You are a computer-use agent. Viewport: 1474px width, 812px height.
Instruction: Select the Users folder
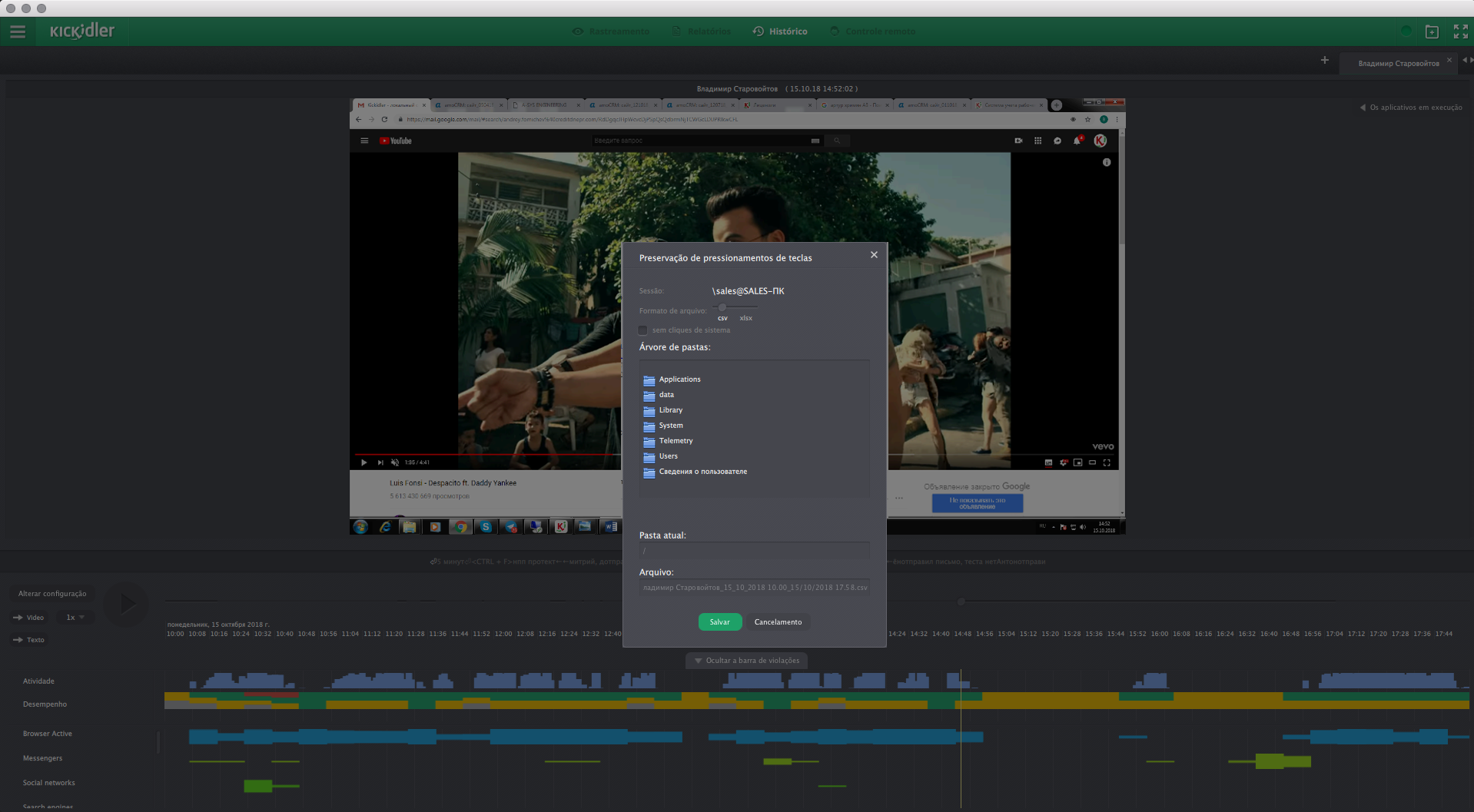pos(669,456)
